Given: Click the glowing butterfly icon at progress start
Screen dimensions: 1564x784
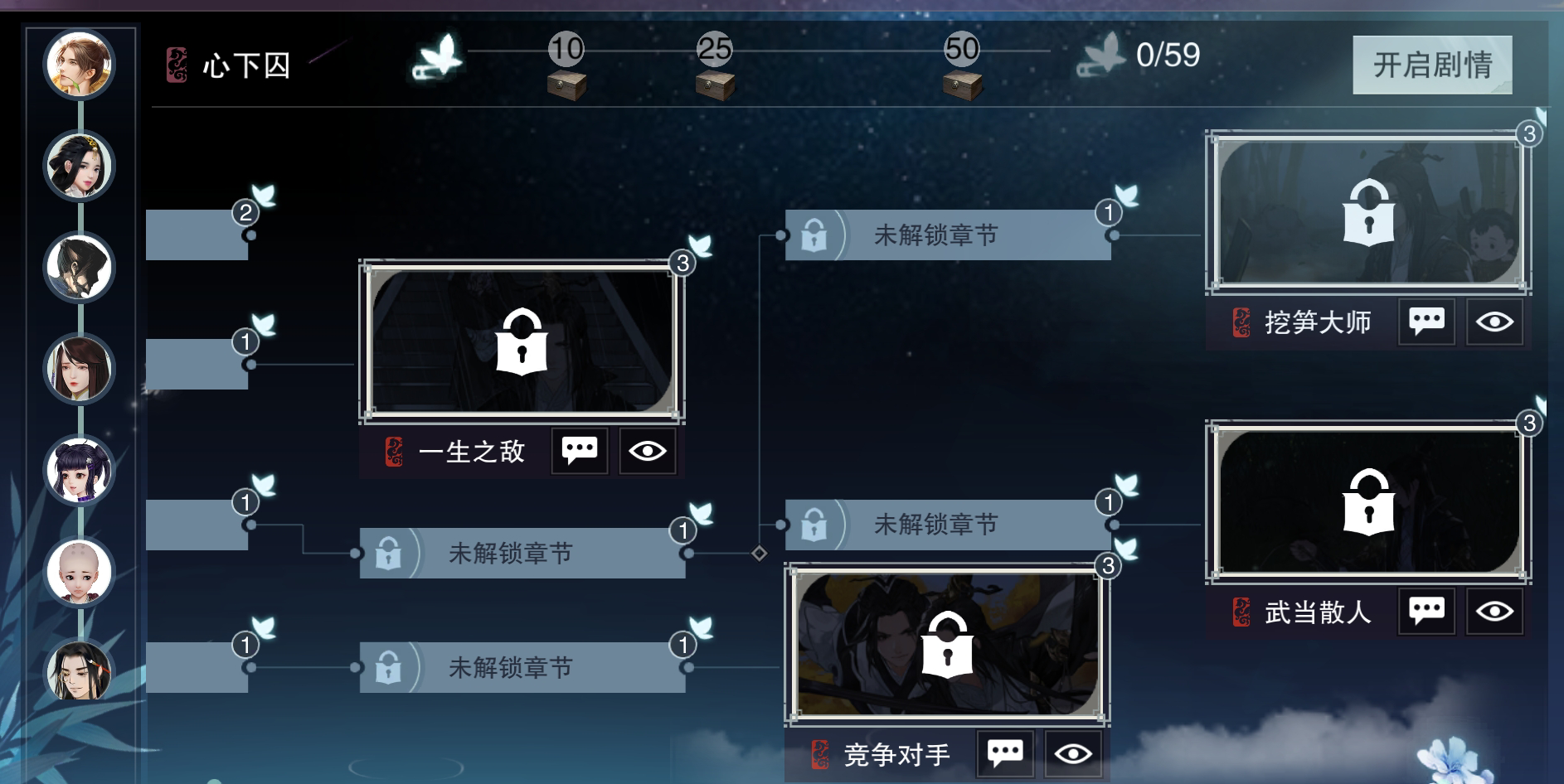Looking at the screenshot, I should pyautogui.click(x=438, y=56).
